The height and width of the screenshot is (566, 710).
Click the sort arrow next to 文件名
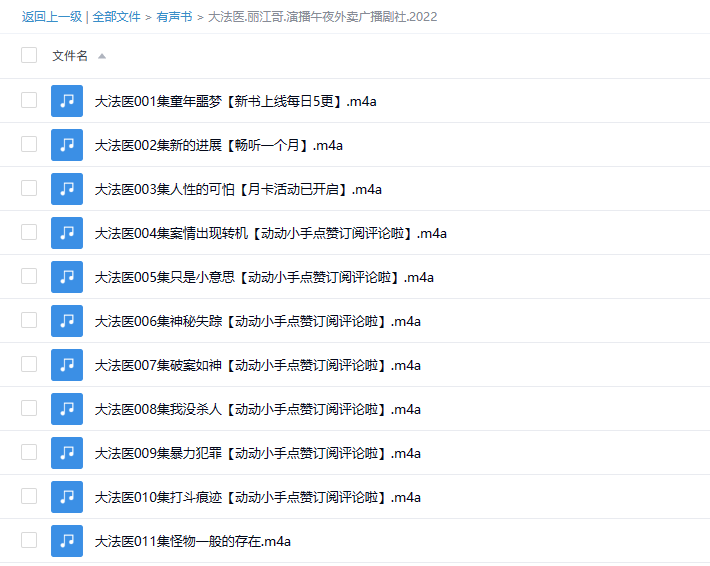click(x=102, y=56)
